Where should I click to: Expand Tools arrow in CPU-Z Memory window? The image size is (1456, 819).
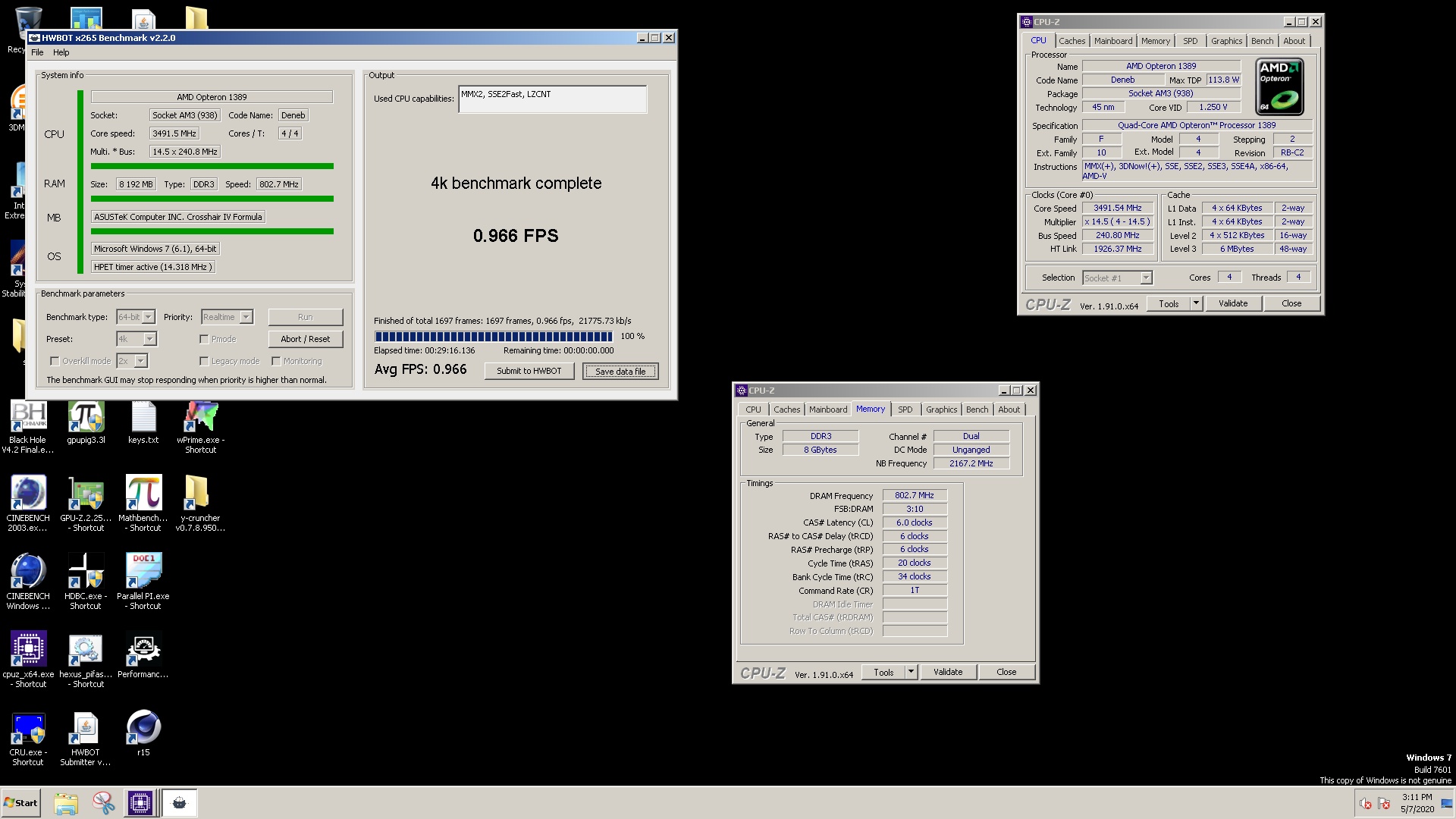[x=911, y=672]
